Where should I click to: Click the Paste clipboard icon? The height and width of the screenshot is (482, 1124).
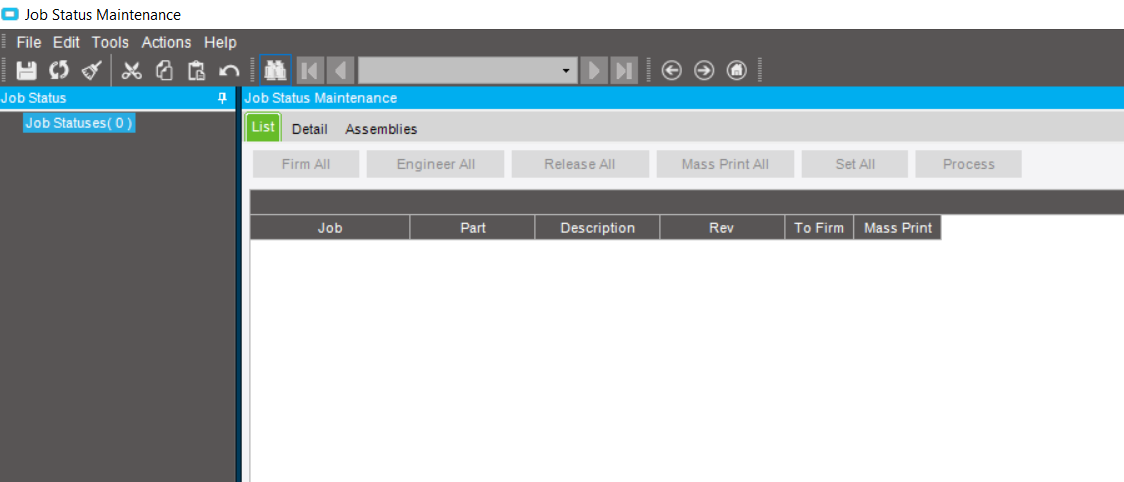(196, 70)
